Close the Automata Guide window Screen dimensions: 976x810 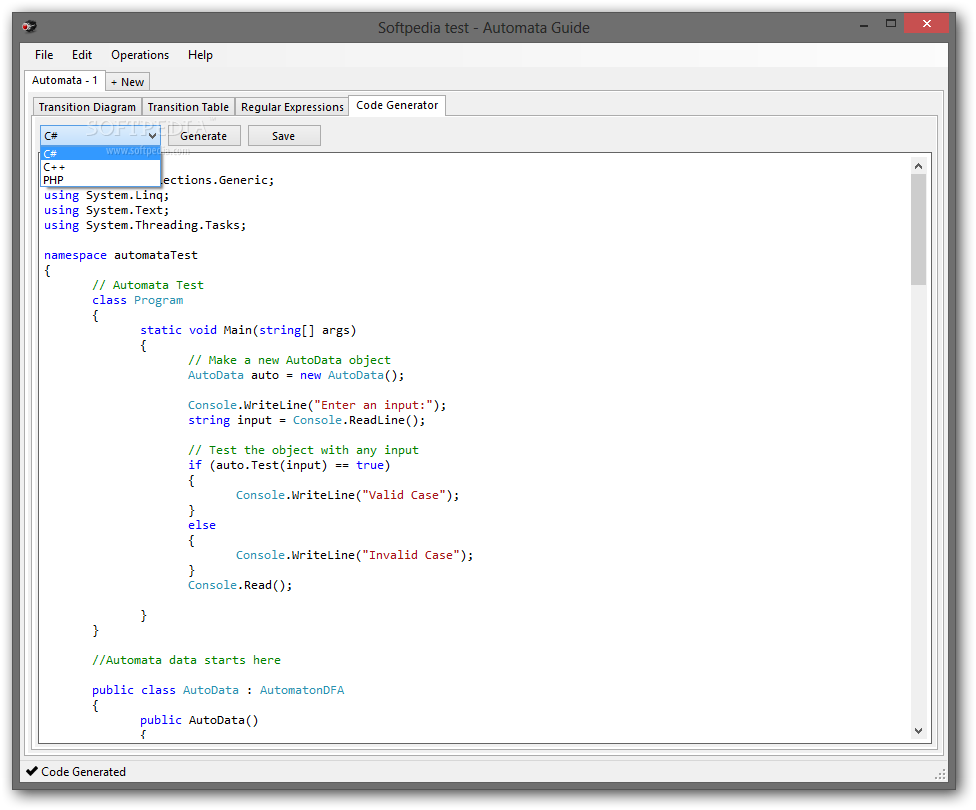(927, 24)
